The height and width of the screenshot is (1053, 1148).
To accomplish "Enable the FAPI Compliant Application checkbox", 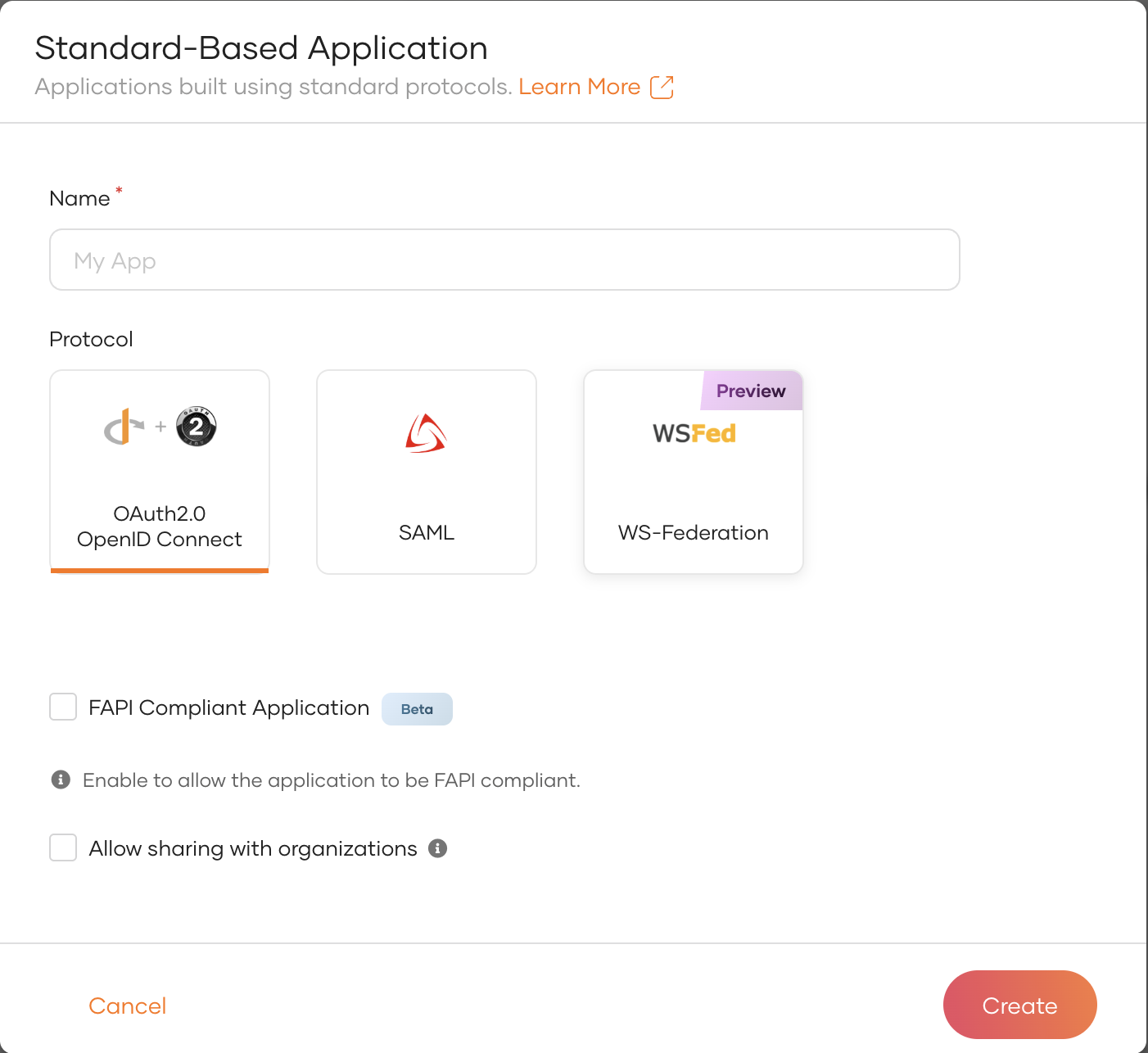I will pos(63,707).
